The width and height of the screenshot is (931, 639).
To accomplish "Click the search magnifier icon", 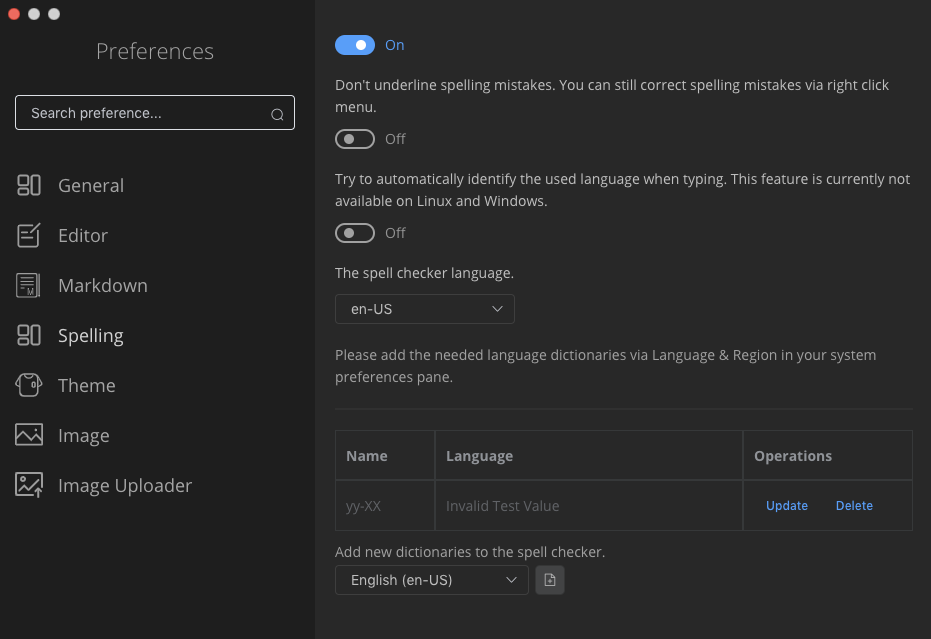I will [x=277, y=114].
